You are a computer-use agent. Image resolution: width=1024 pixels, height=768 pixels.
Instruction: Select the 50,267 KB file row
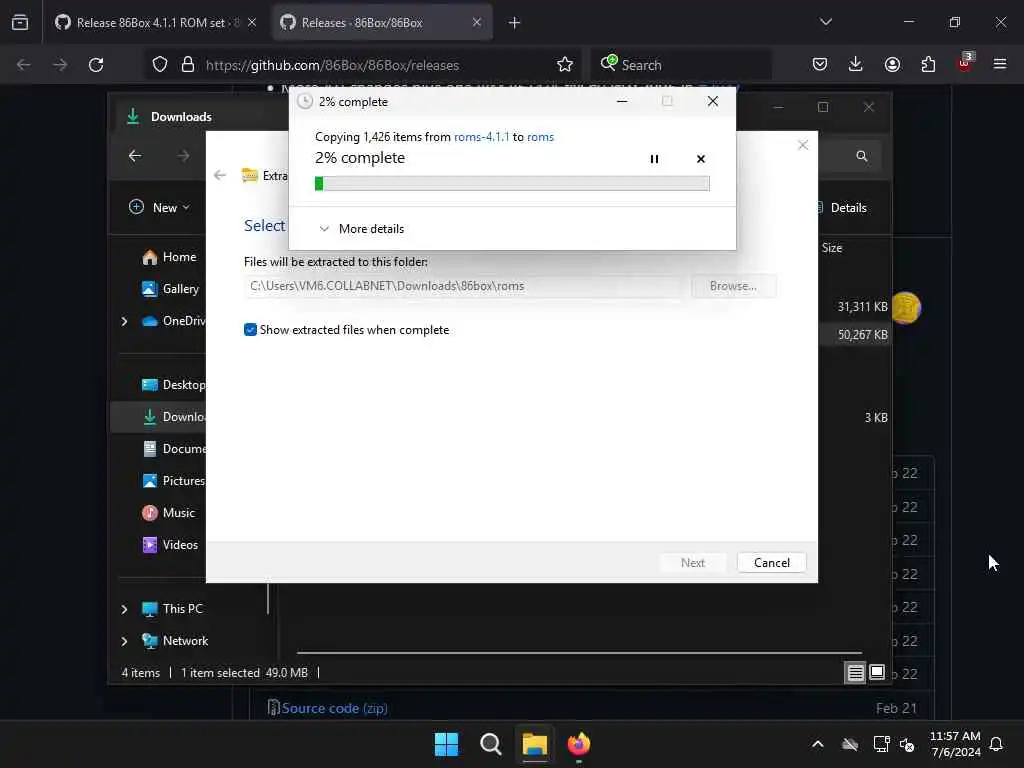click(855, 334)
